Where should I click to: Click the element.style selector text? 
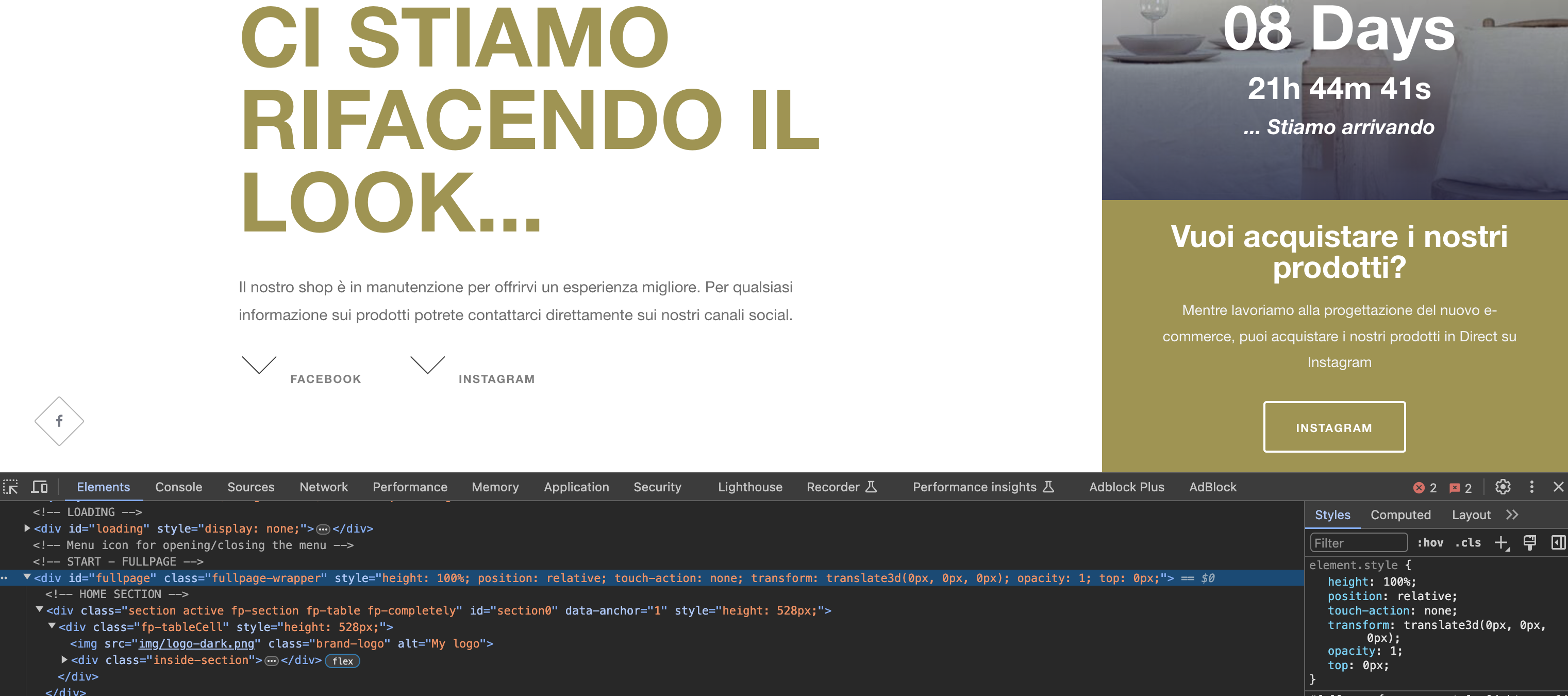(x=1353, y=565)
